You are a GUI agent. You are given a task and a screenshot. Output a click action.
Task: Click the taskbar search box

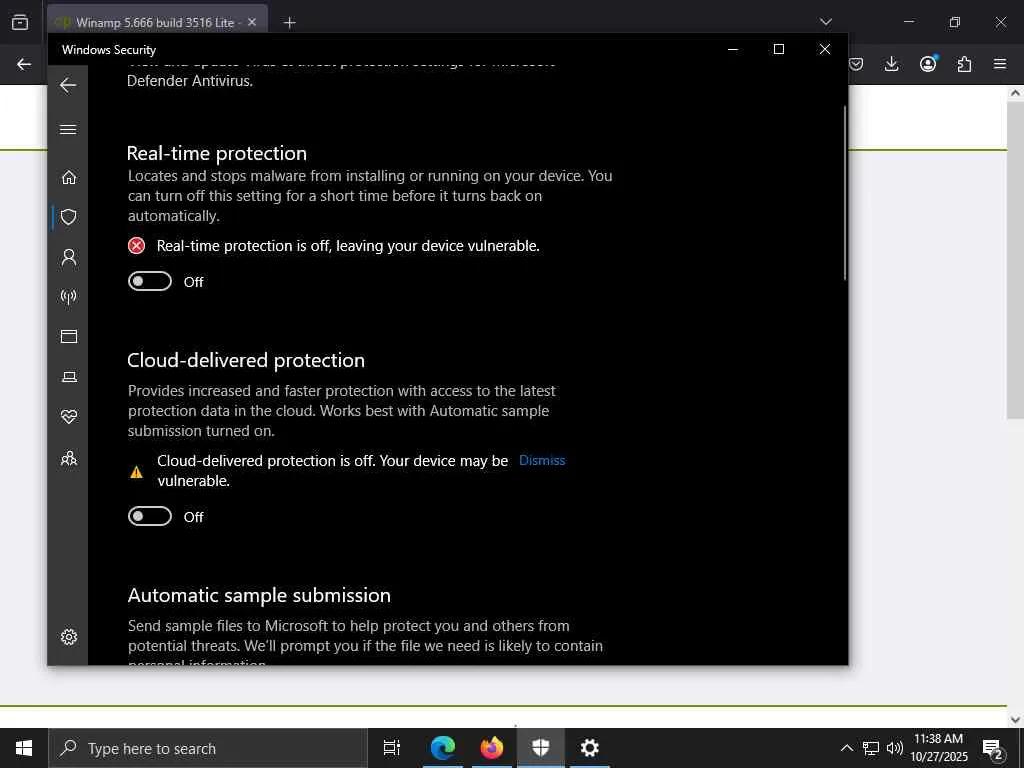(208, 748)
